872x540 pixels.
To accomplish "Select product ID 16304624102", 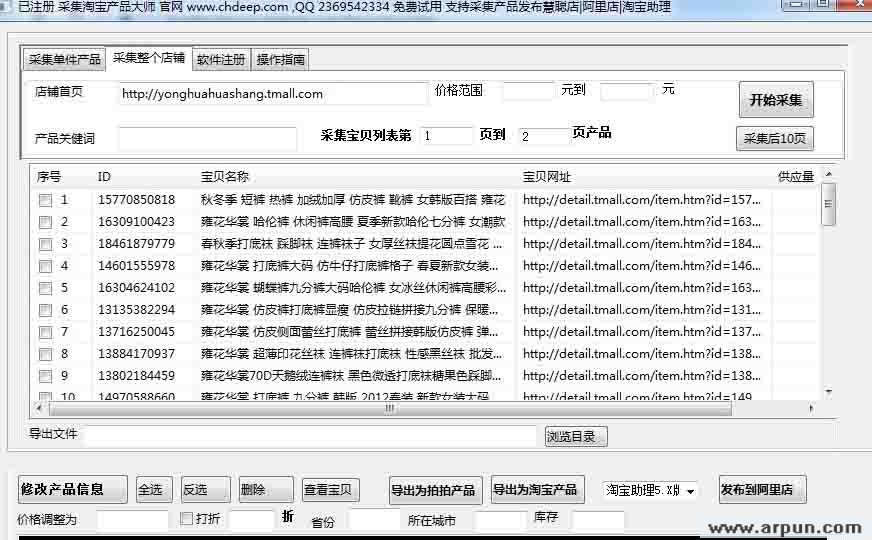I will tap(136, 288).
